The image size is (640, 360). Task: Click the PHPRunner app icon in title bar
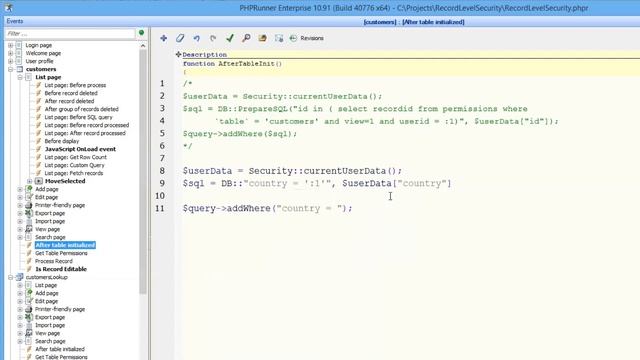8,7
